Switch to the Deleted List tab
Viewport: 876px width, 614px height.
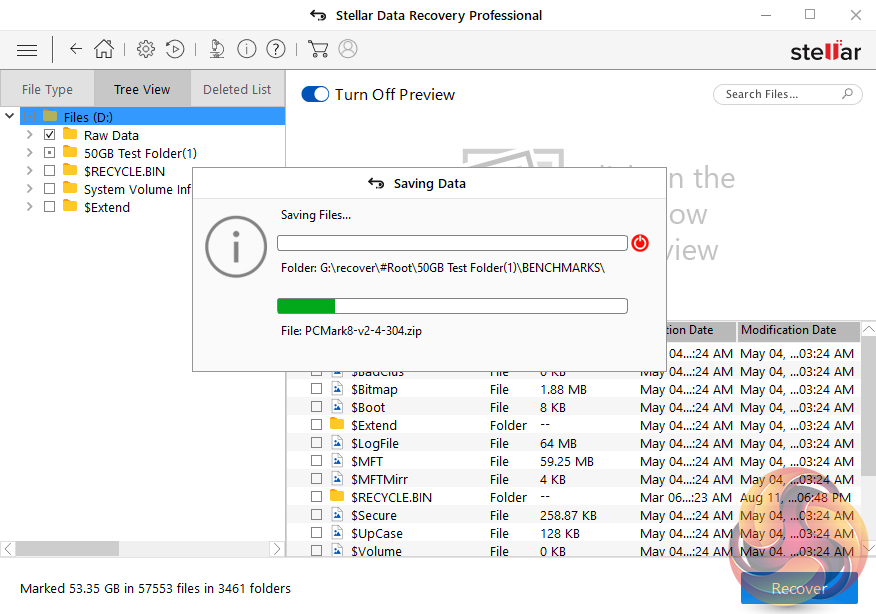point(237,89)
